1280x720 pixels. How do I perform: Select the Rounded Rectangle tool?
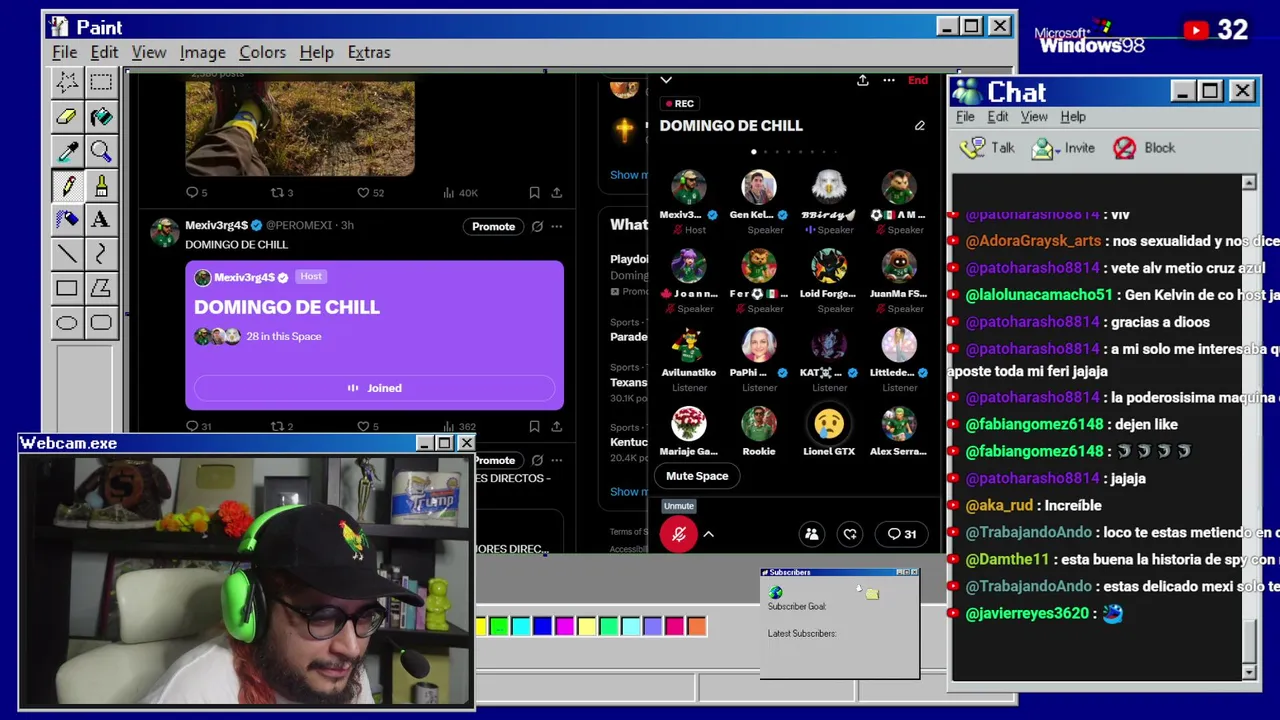pos(101,322)
